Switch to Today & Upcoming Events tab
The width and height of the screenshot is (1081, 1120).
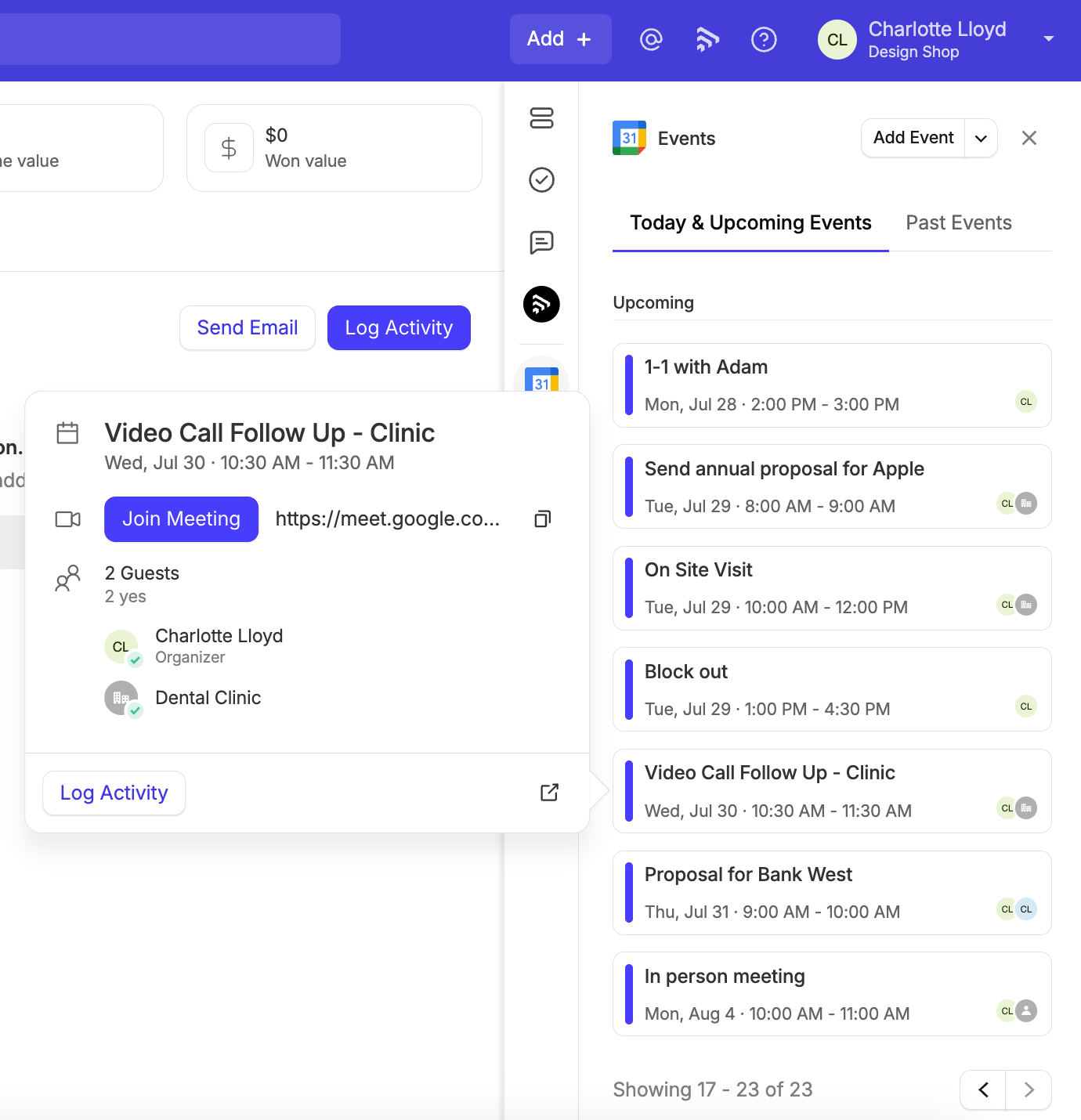pyautogui.click(x=750, y=223)
